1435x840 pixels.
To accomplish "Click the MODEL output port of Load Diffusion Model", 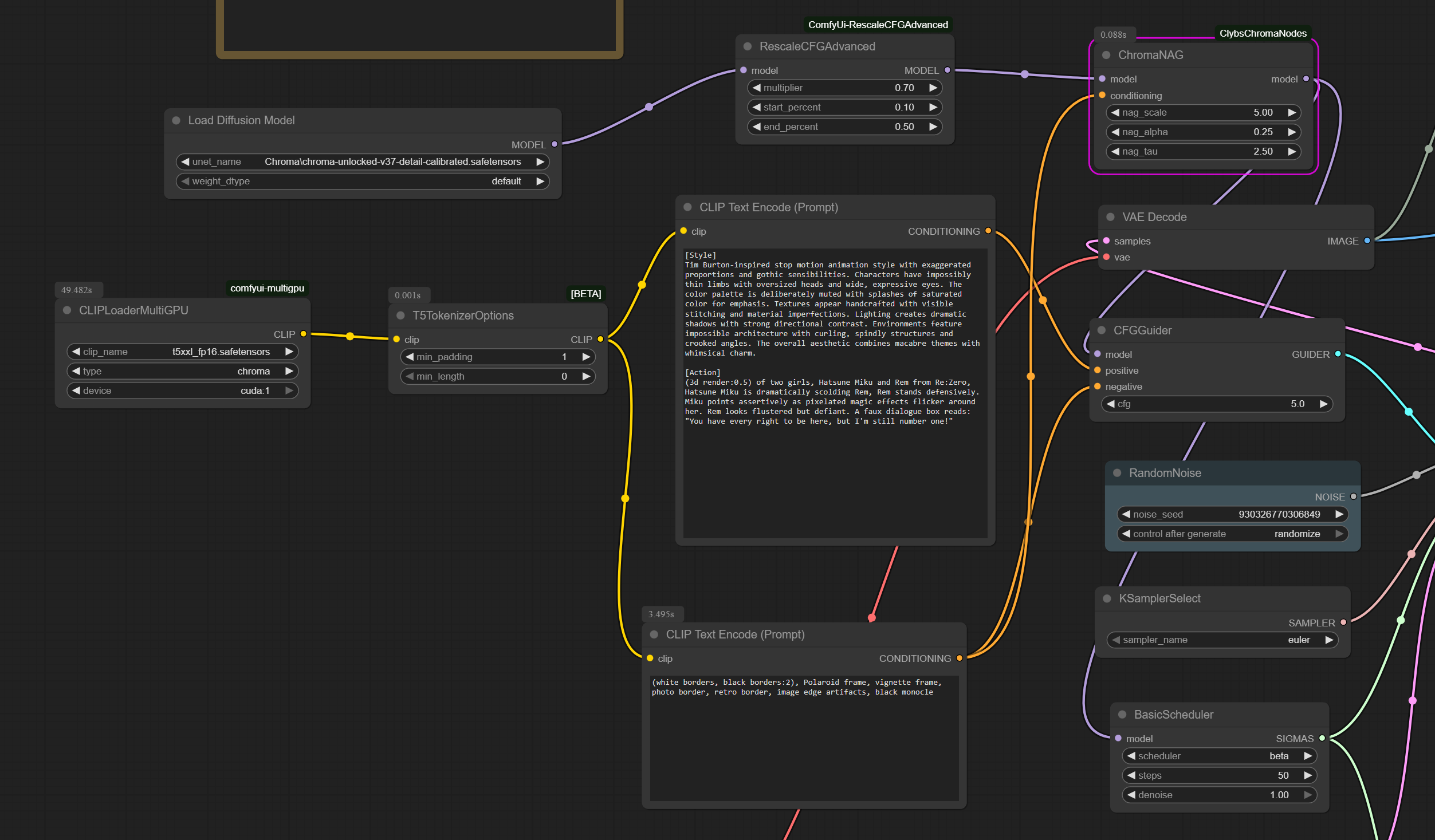I will point(555,144).
